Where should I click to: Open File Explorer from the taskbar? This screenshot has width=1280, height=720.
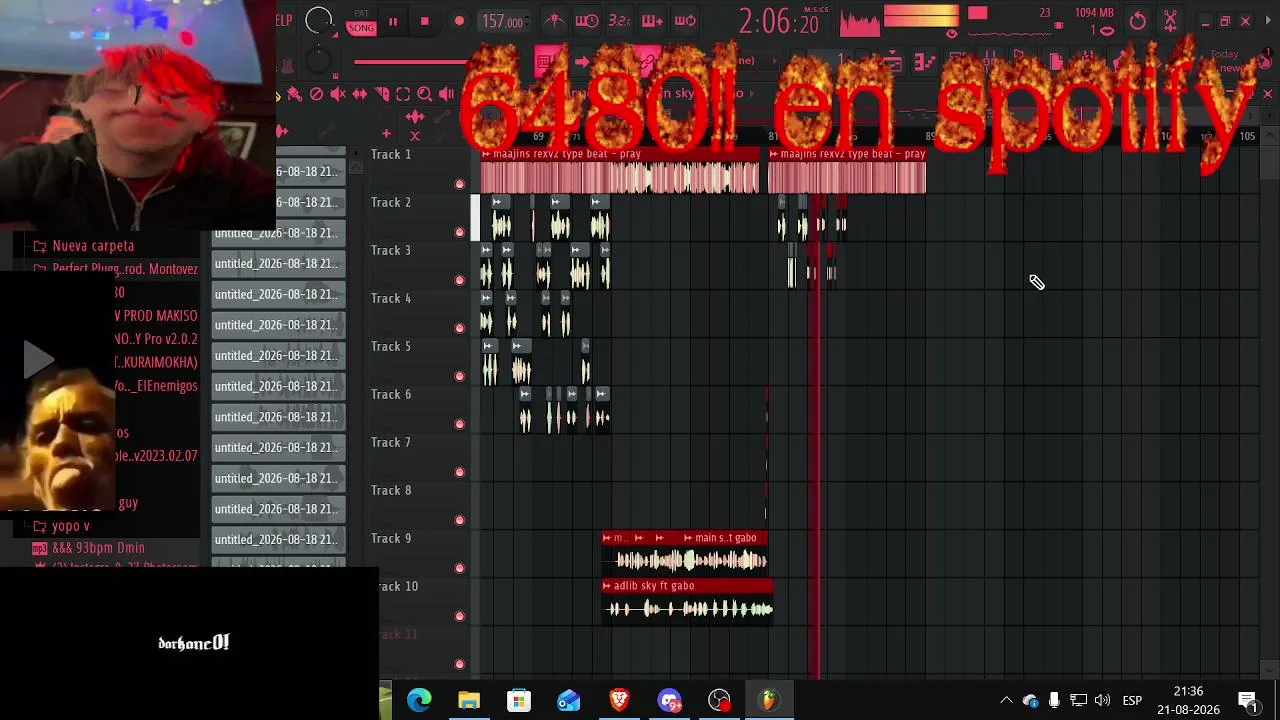coord(469,701)
